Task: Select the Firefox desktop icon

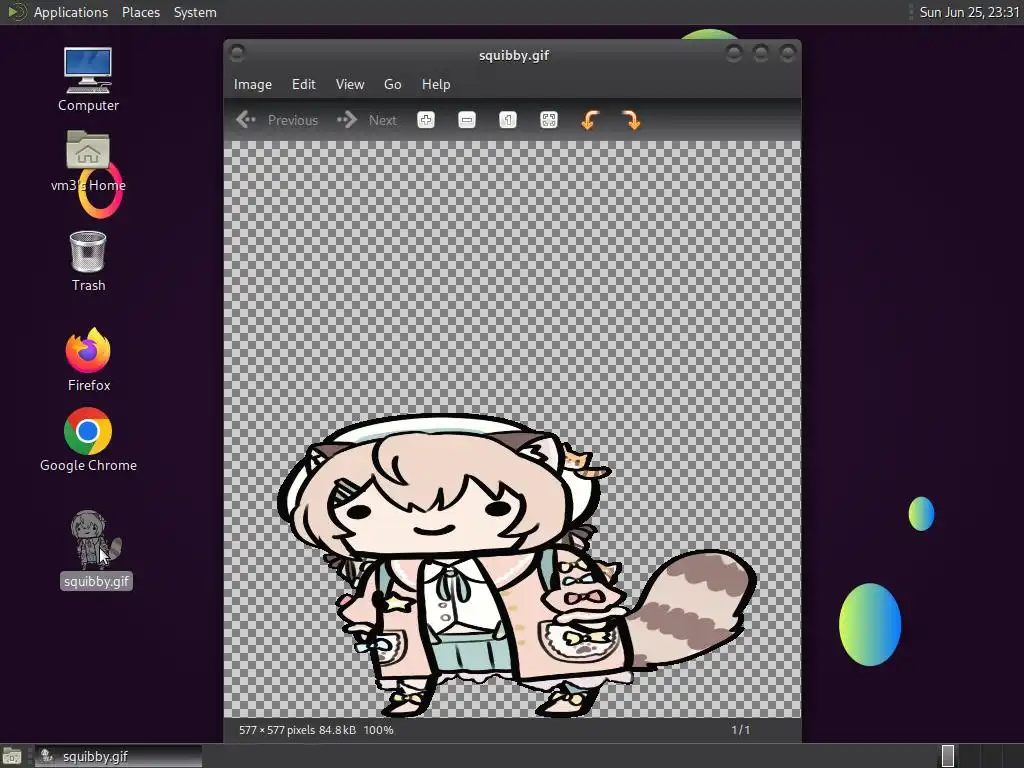Action: tap(88, 360)
